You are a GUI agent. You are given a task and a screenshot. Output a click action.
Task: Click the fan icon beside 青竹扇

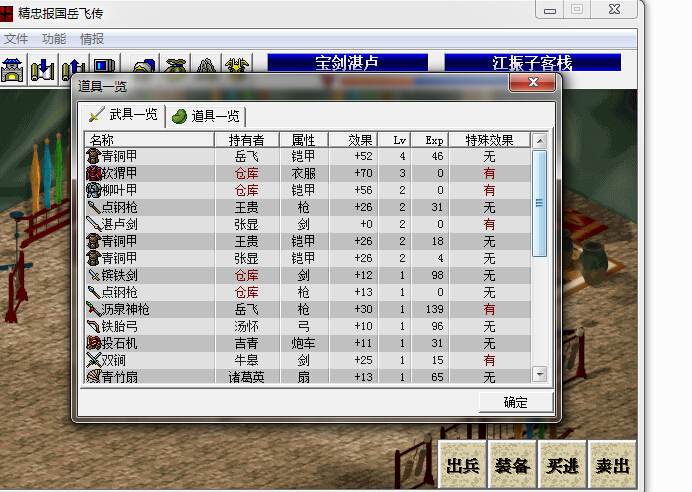pos(94,376)
